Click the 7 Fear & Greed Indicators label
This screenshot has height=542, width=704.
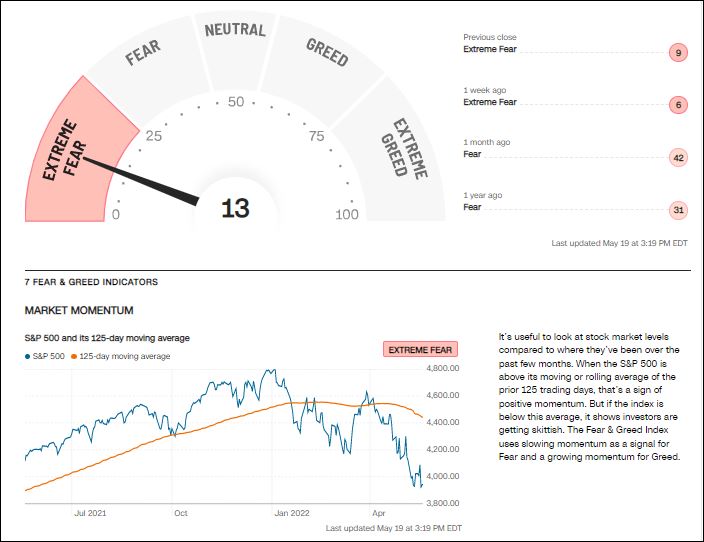91,282
